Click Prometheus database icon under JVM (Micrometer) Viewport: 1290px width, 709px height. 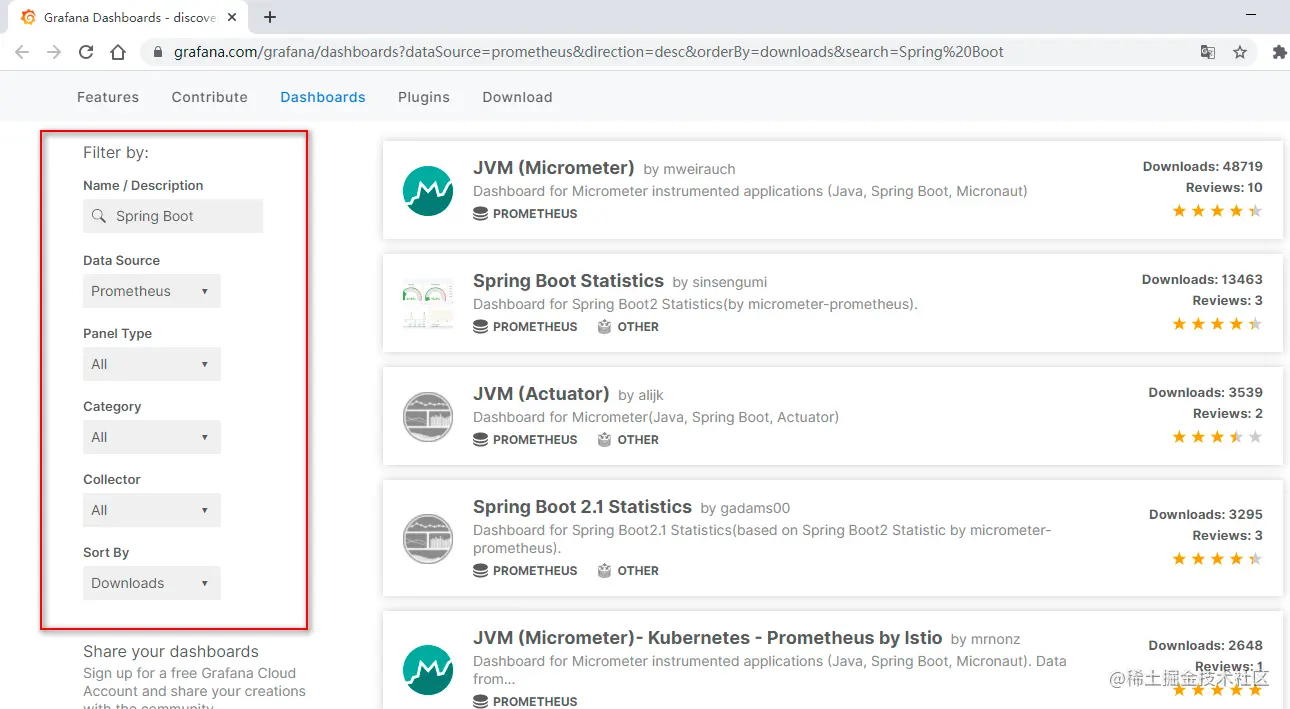click(480, 213)
